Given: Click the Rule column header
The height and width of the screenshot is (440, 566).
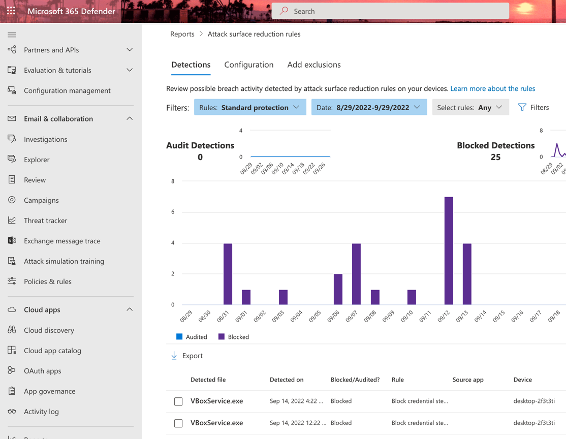Looking at the screenshot, I should (x=397, y=380).
